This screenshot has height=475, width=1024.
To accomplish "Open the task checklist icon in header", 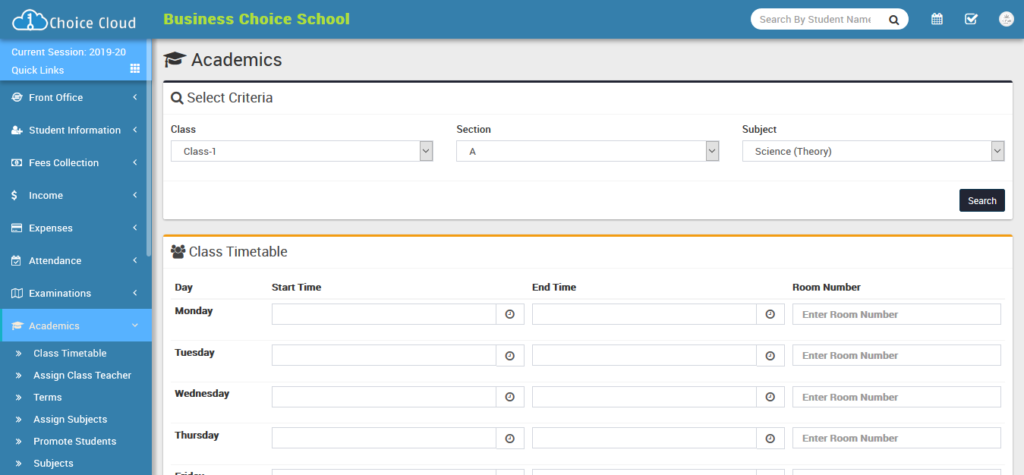I will click(971, 19).
